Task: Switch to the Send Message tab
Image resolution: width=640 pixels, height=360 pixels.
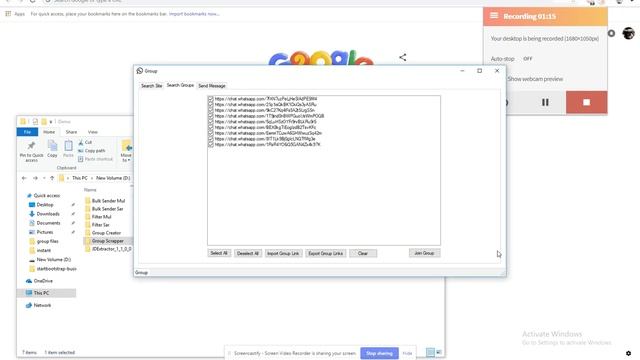Action: [x=212, y=86]
